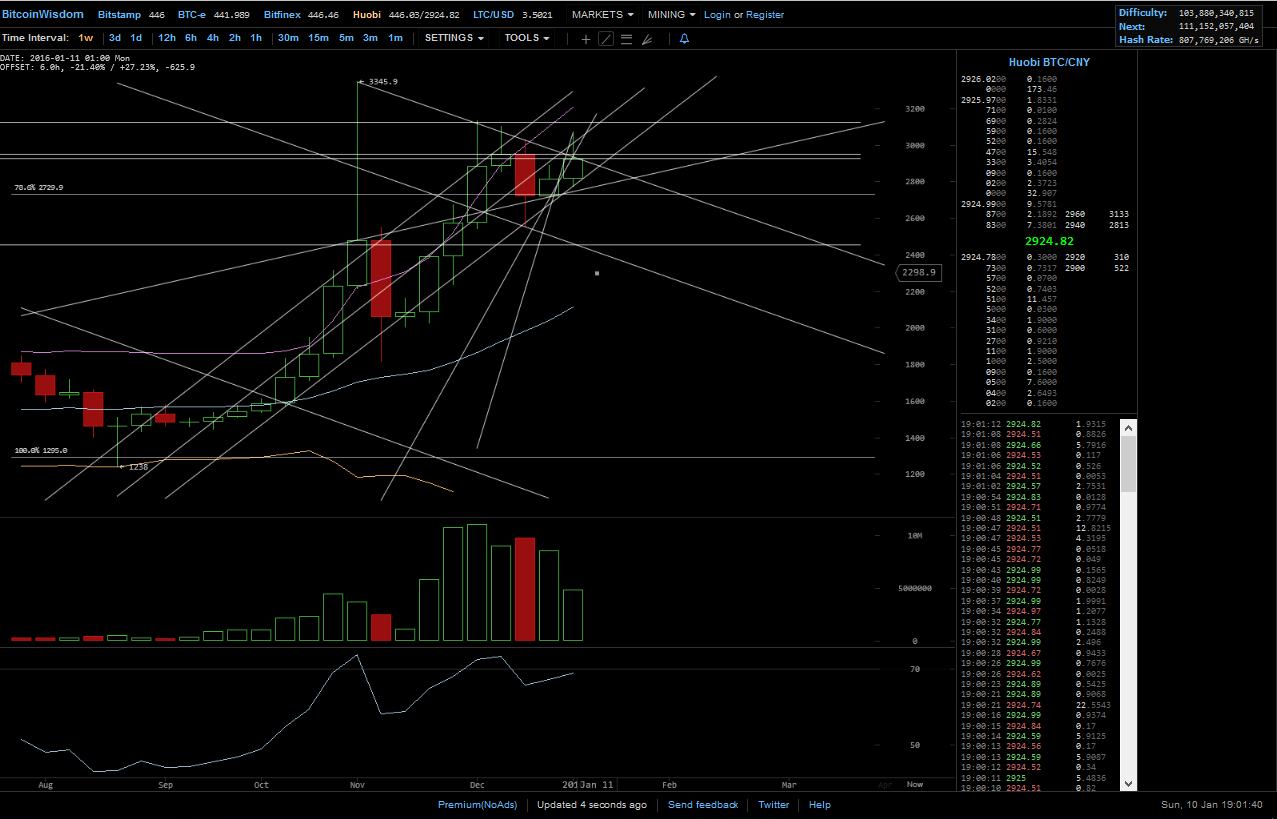Click the alert bell icon

(x=684, y=38)
